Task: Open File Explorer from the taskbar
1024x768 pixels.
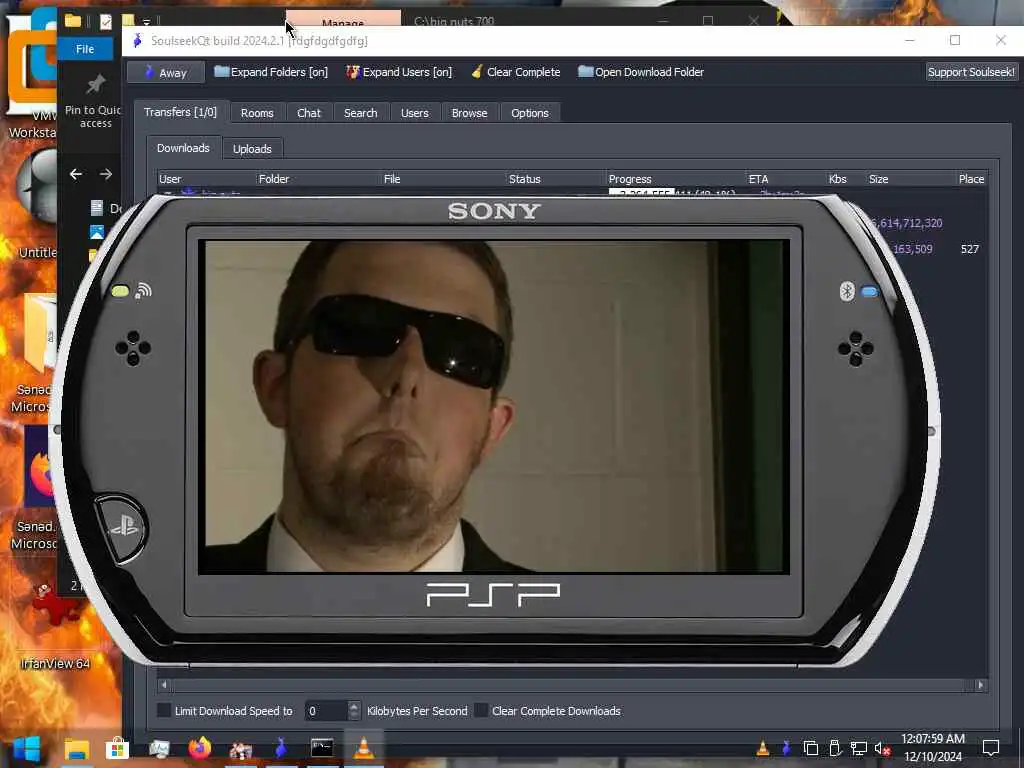Action: pos(76,748)
